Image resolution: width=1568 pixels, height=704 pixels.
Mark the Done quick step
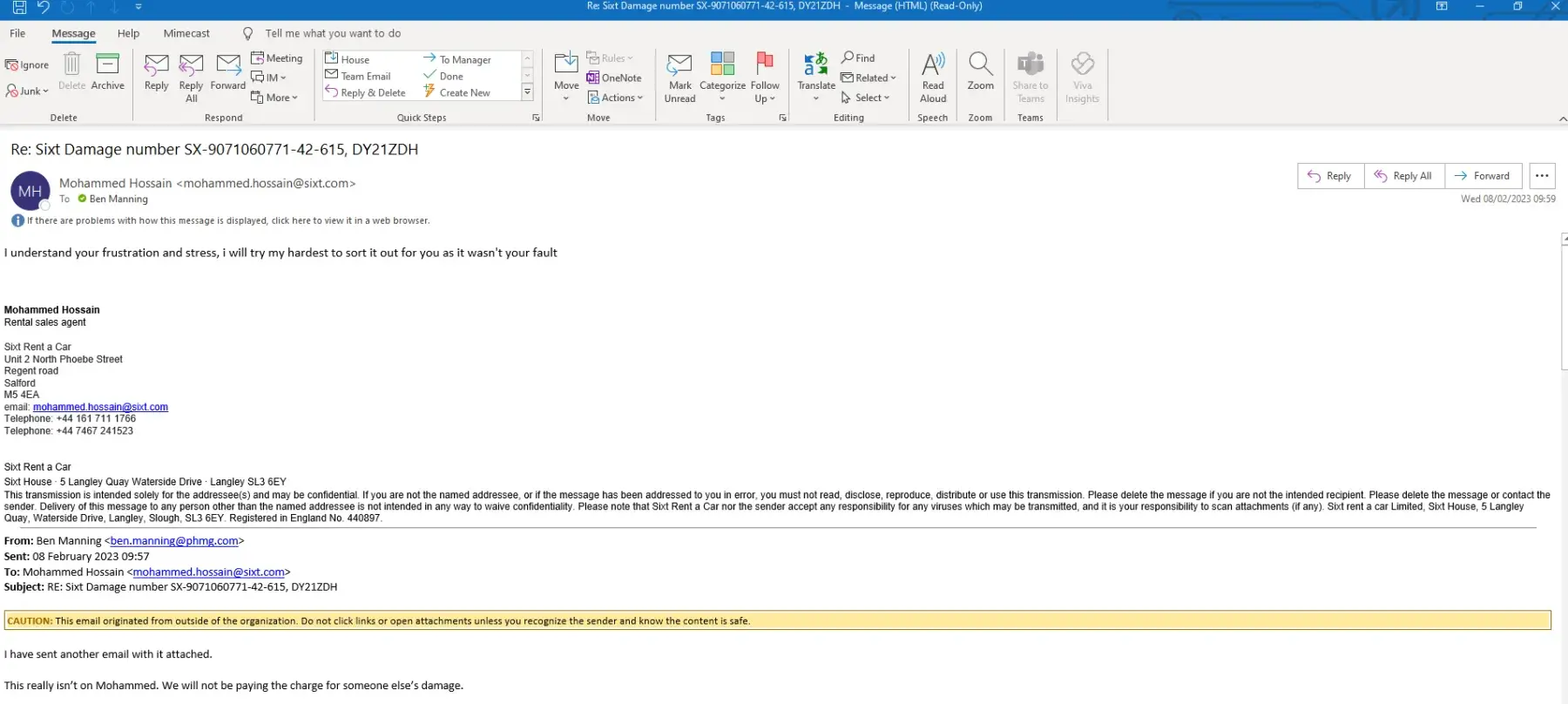450,76
